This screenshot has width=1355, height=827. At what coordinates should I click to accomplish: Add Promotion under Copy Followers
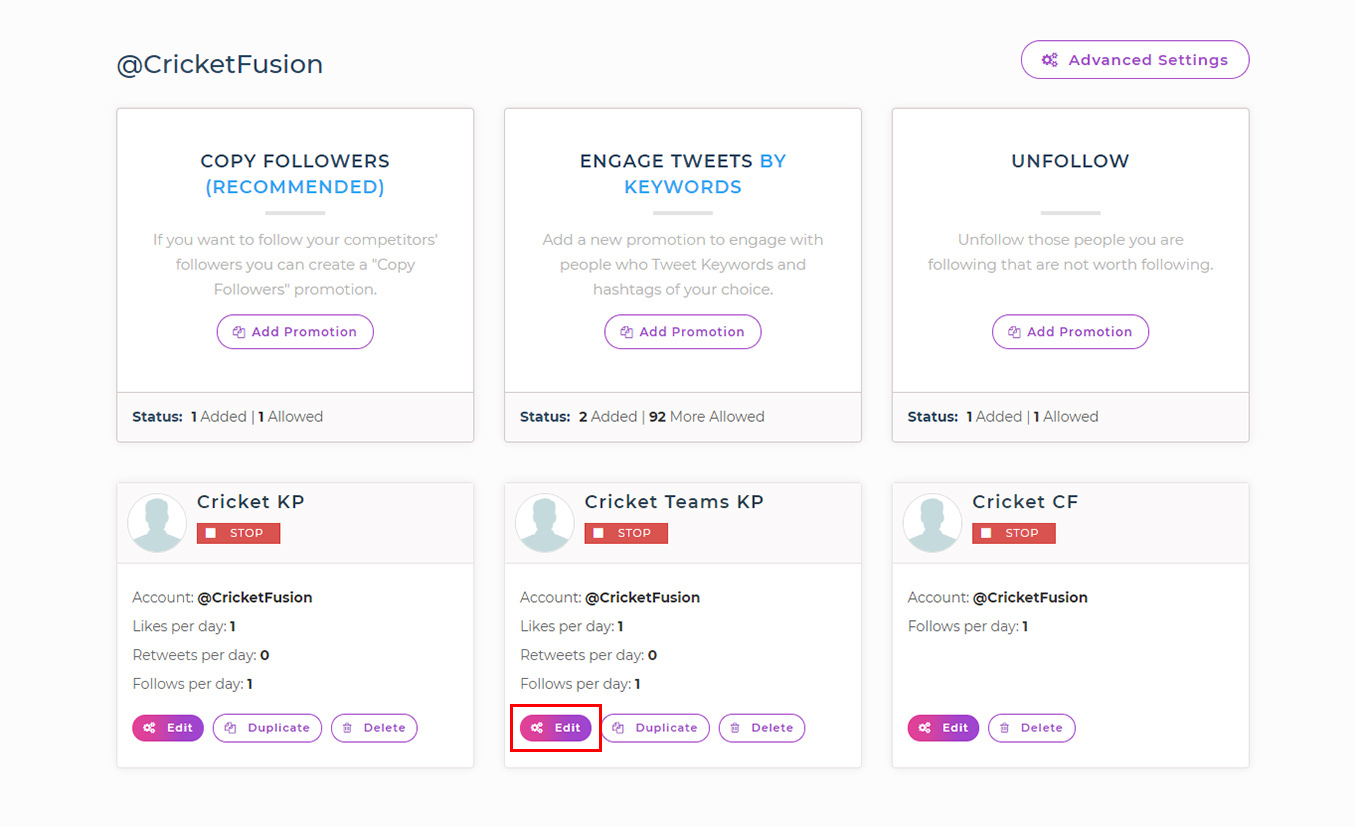(x=295, y=332)
